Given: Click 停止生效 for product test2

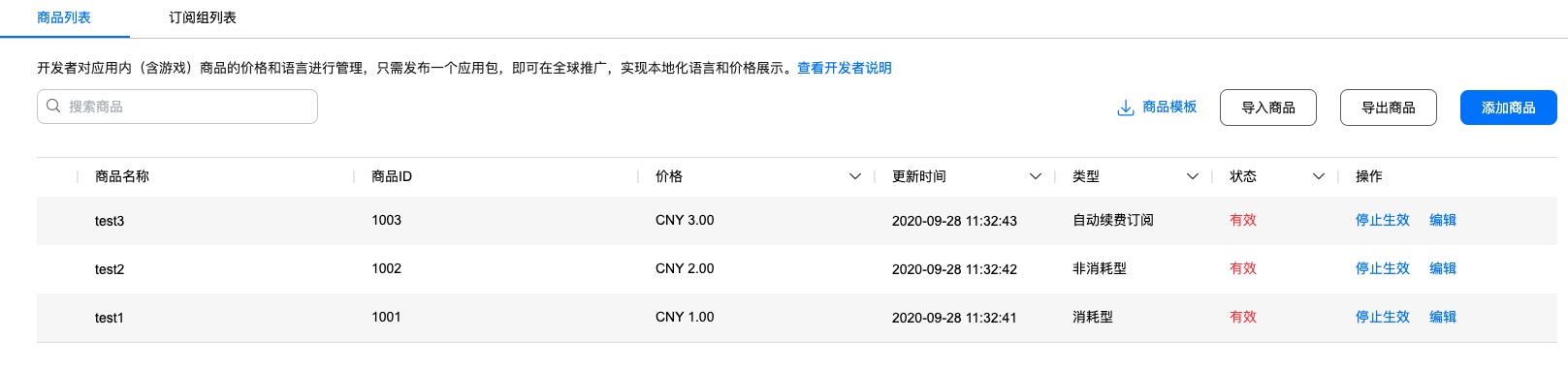Looking at the screenshot, I should [1383, 268].
